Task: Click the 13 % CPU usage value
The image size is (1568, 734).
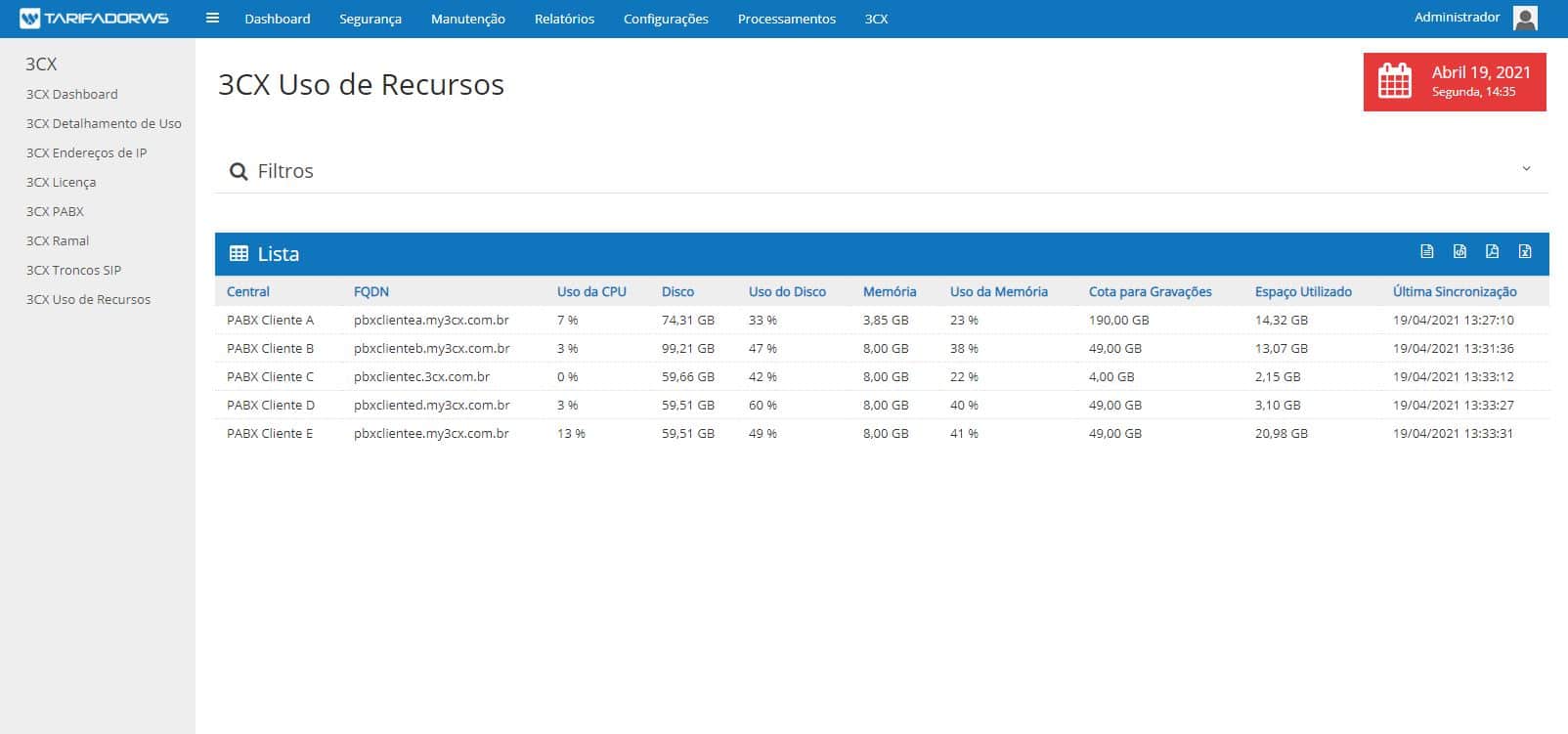Action: pyautogui.click(x=571, y=433)
